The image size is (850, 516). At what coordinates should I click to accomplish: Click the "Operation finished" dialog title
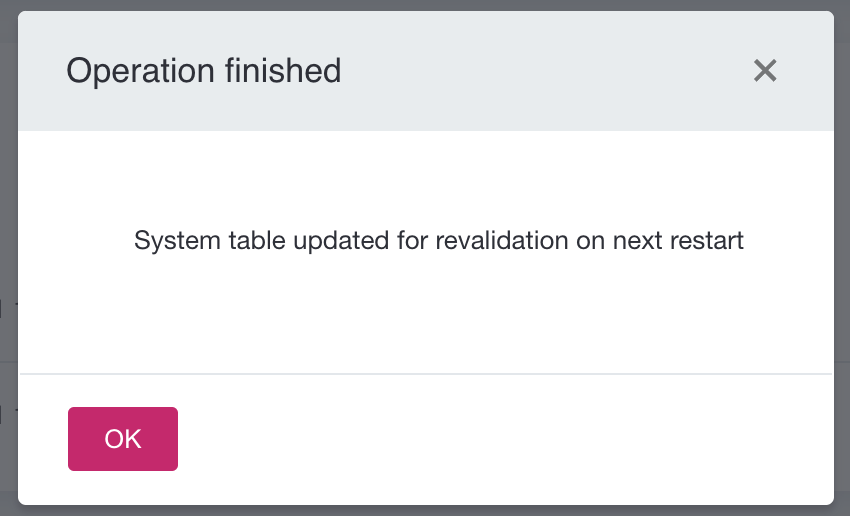[203, 71]
